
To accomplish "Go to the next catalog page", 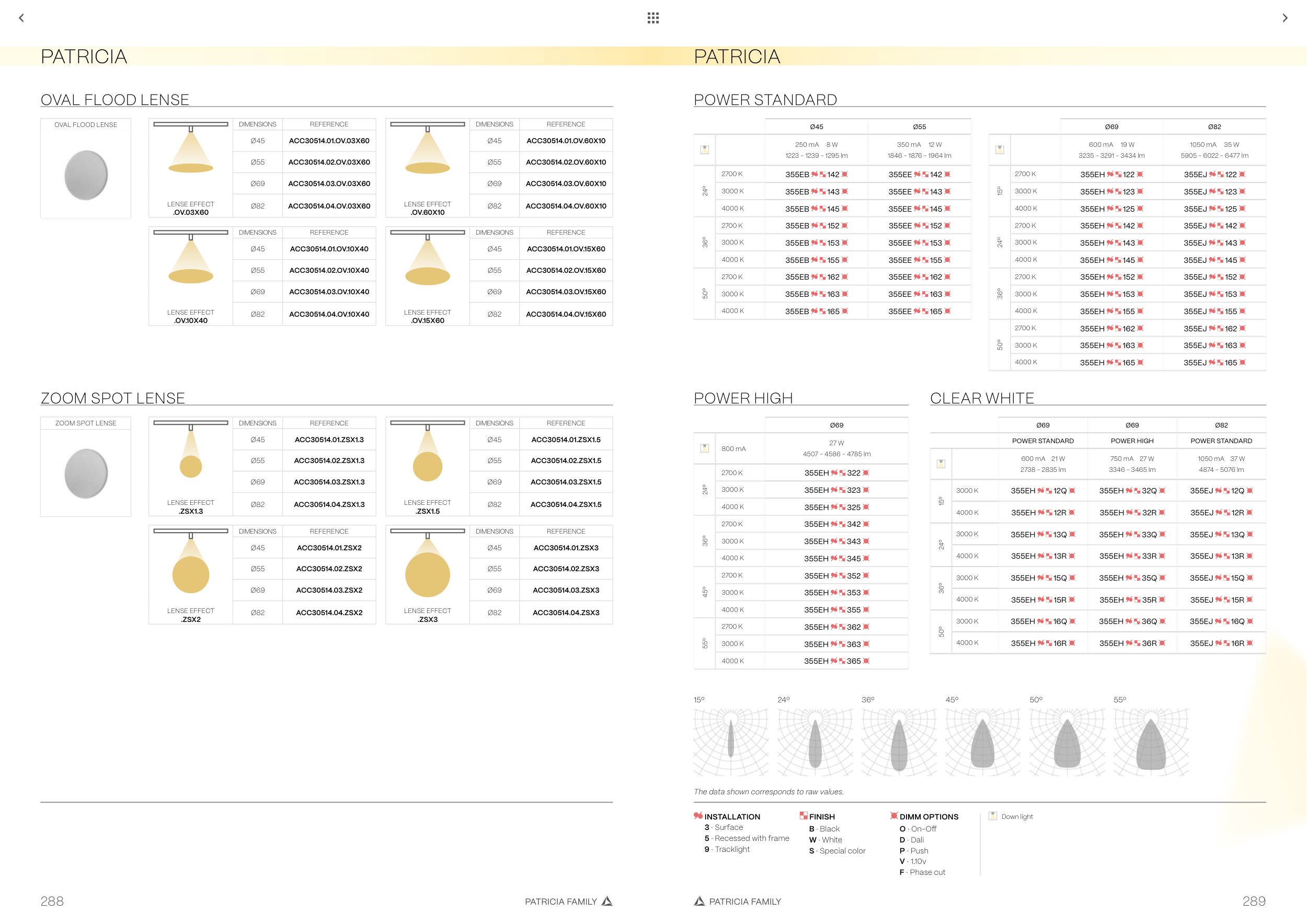I will (1285, 18).
